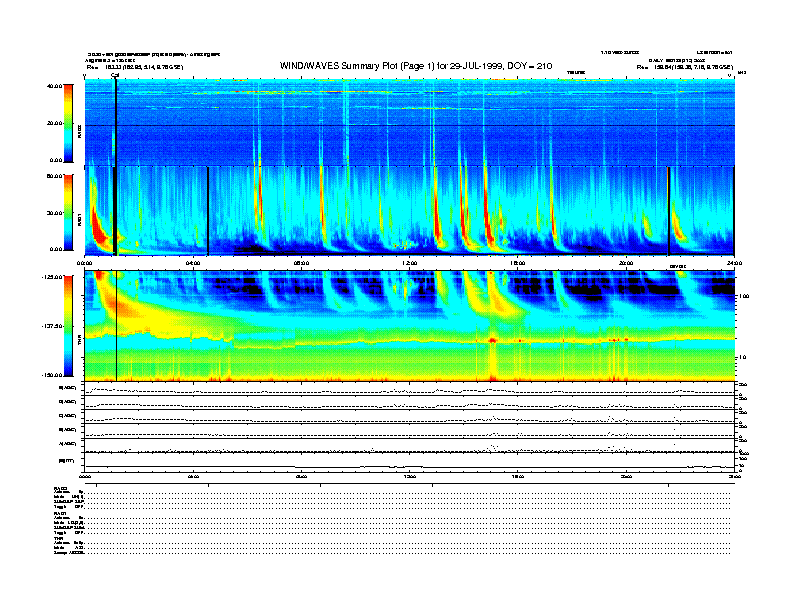The height and width of the screenshot is (612, 792).
Task: Click the 16:00 label under the line plots
Action: pyautogui.click(x=518, y=476)
